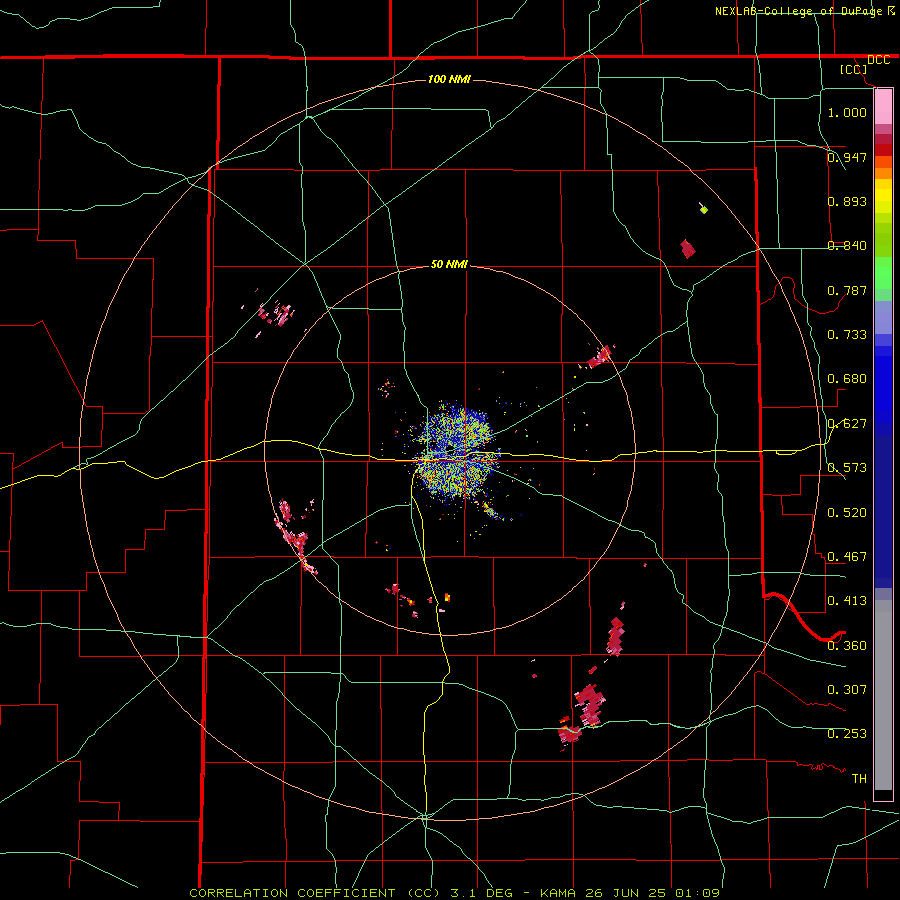Select the 1.000 legend value

(847, 112)
